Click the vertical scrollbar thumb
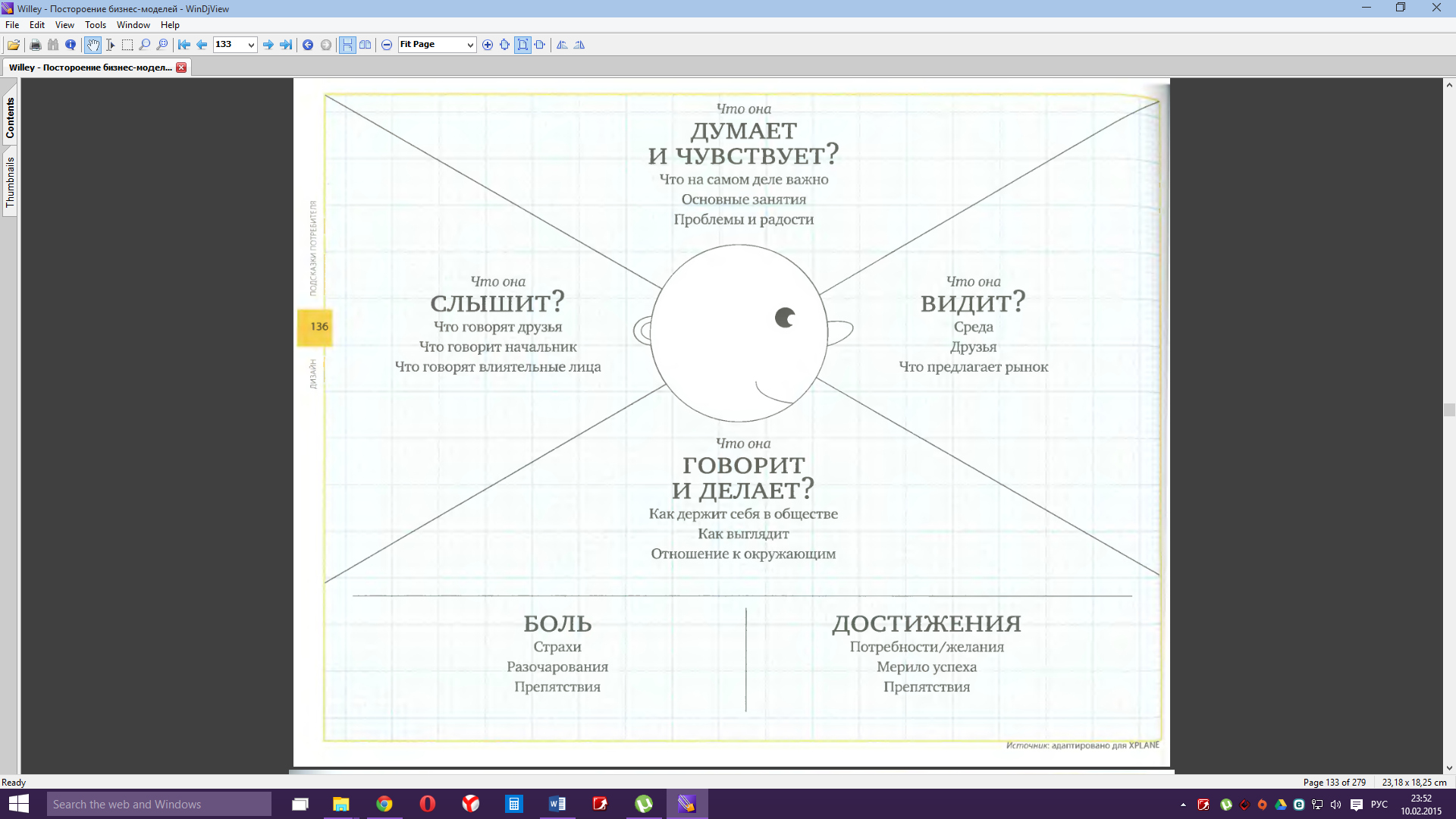 (x=1449, y=410)
